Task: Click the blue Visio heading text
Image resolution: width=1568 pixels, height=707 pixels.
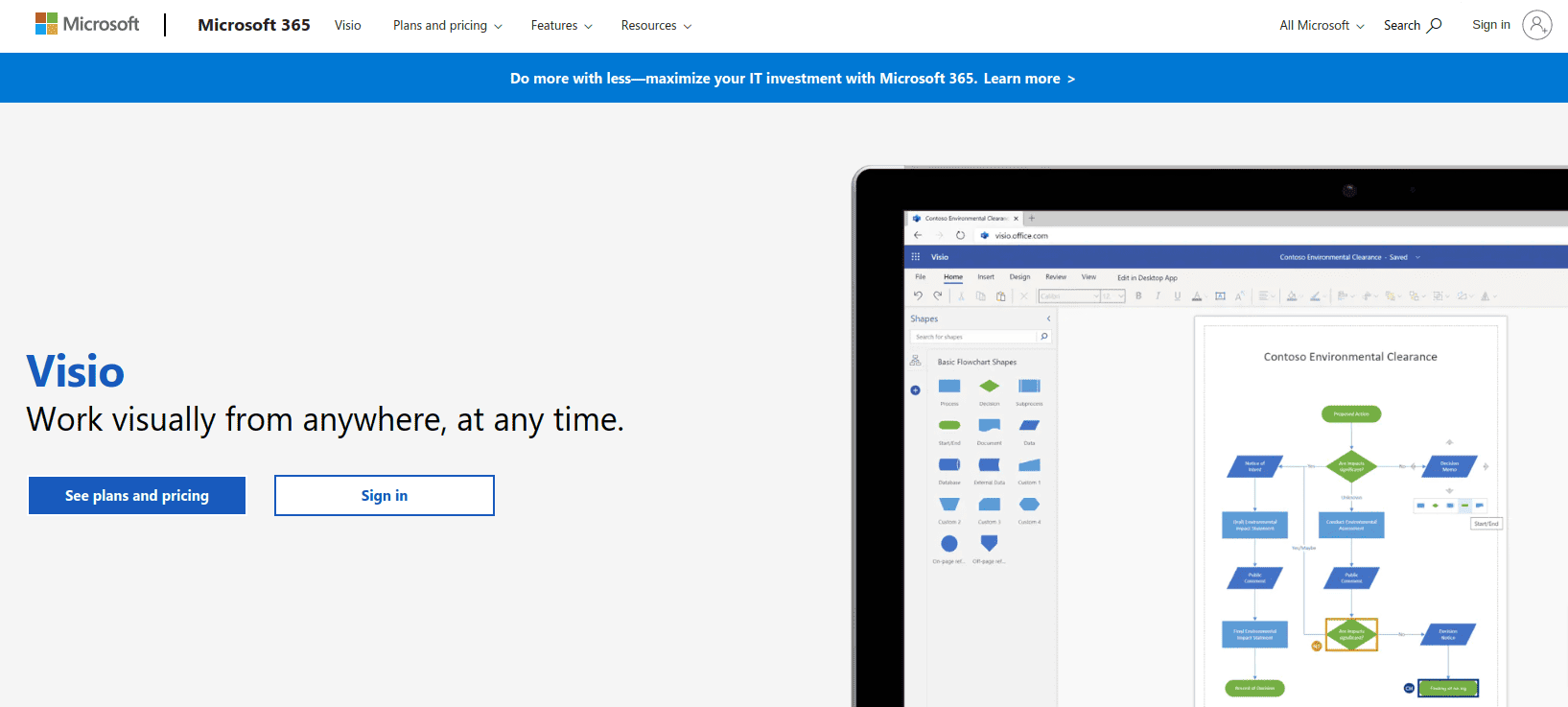Action: (76, 372)
